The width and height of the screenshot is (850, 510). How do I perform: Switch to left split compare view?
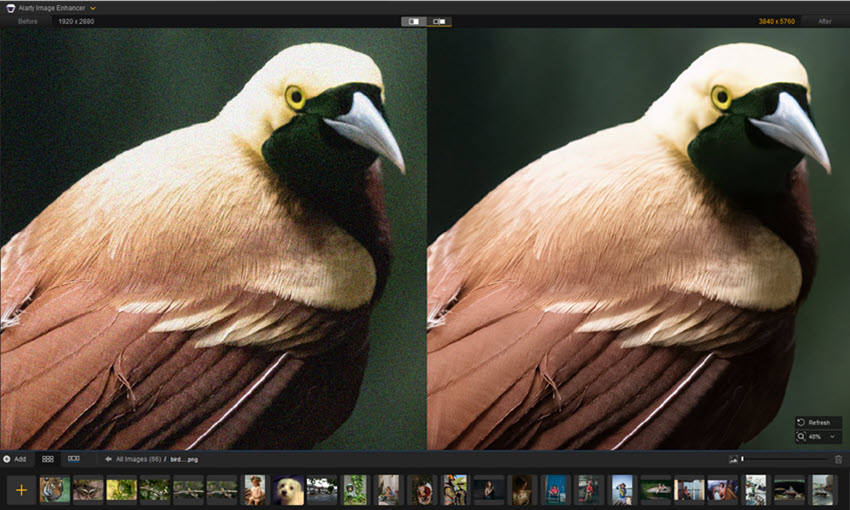coord(414,21)
